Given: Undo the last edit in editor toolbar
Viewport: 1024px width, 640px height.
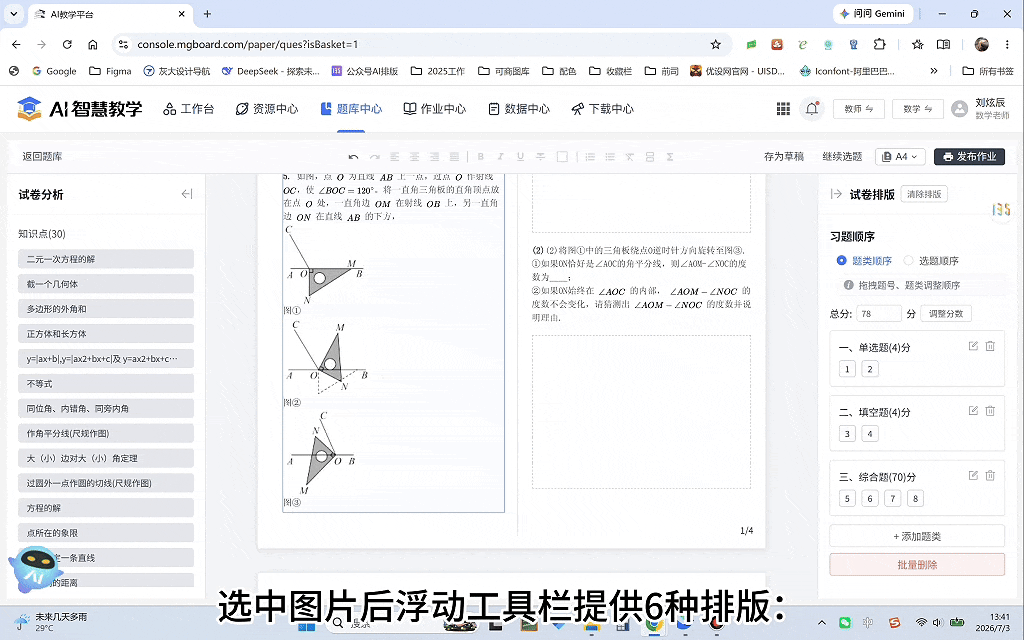Looking at the screenshot, I should pyautogui.click(x=353, y=157).
